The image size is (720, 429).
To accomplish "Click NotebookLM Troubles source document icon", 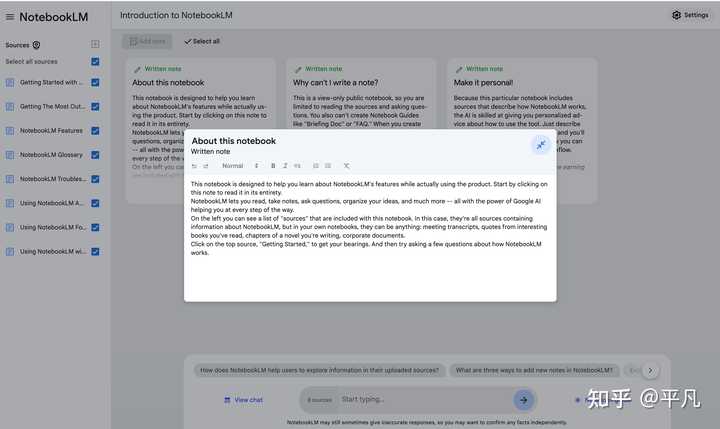I will click(10, 179).
